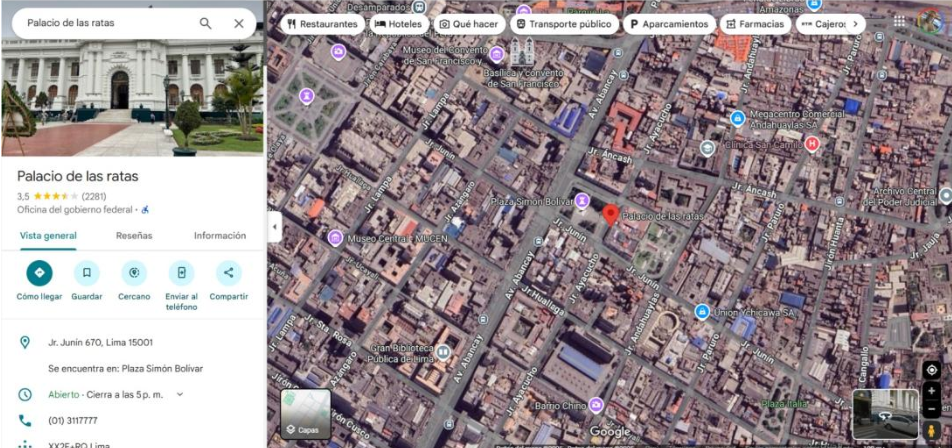Click the search magnifier icon

click(205, 23)
